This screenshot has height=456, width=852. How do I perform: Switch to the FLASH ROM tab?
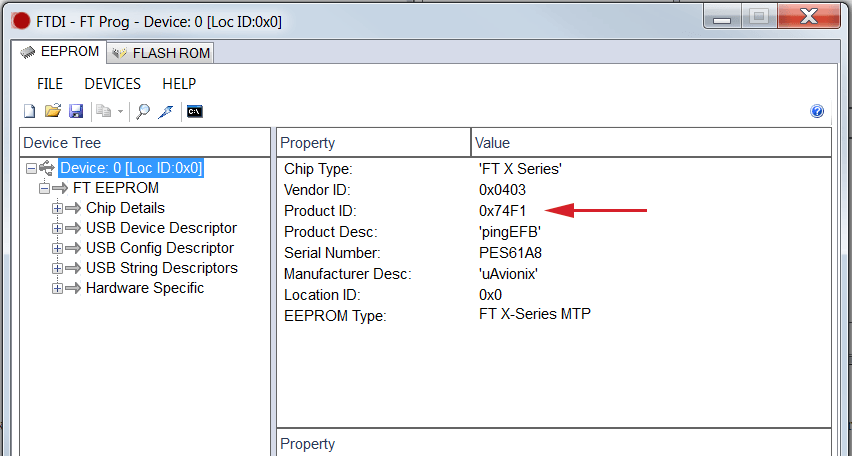click(161, 53)
